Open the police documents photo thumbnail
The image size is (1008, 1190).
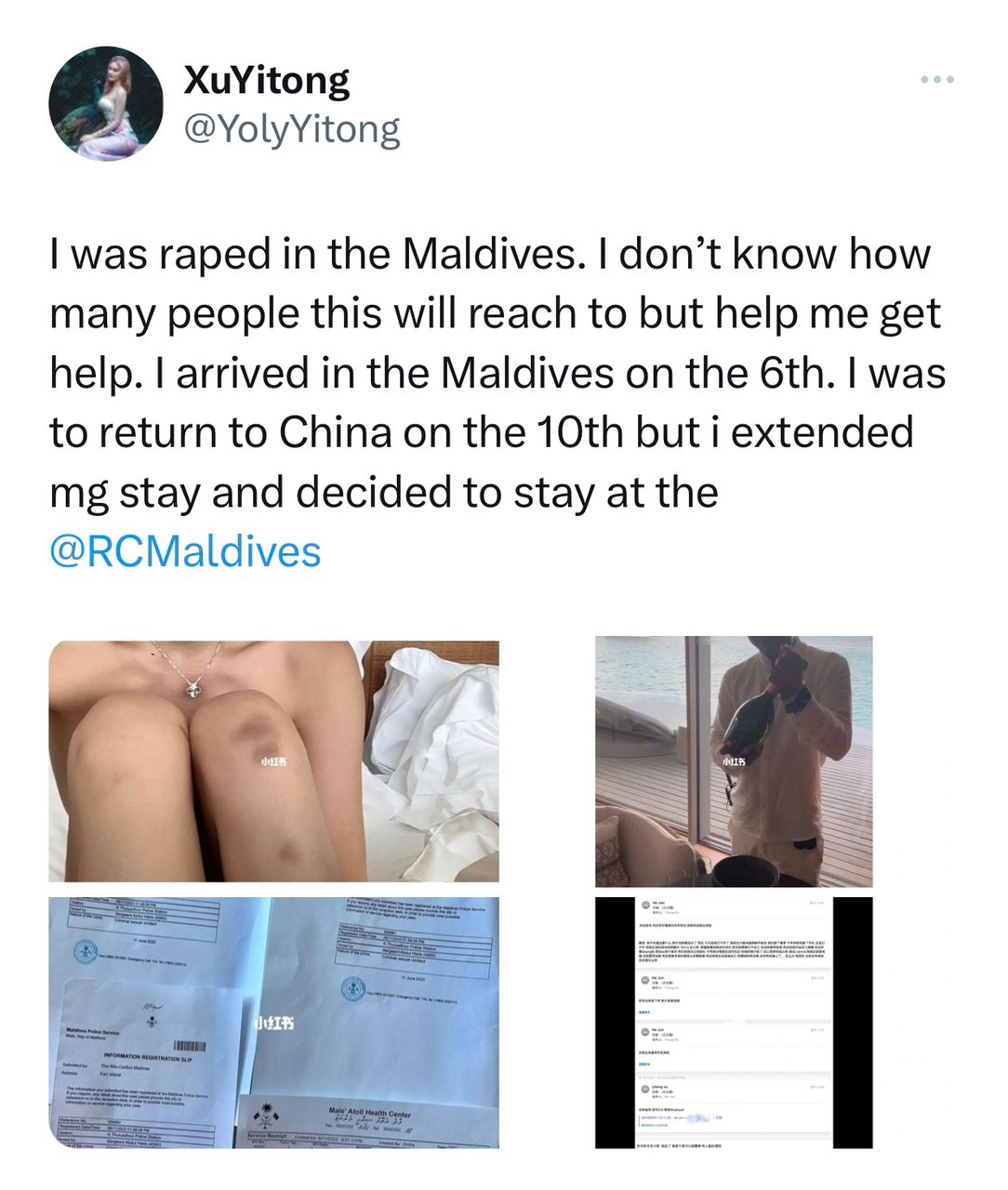[x=273, y=1023]
